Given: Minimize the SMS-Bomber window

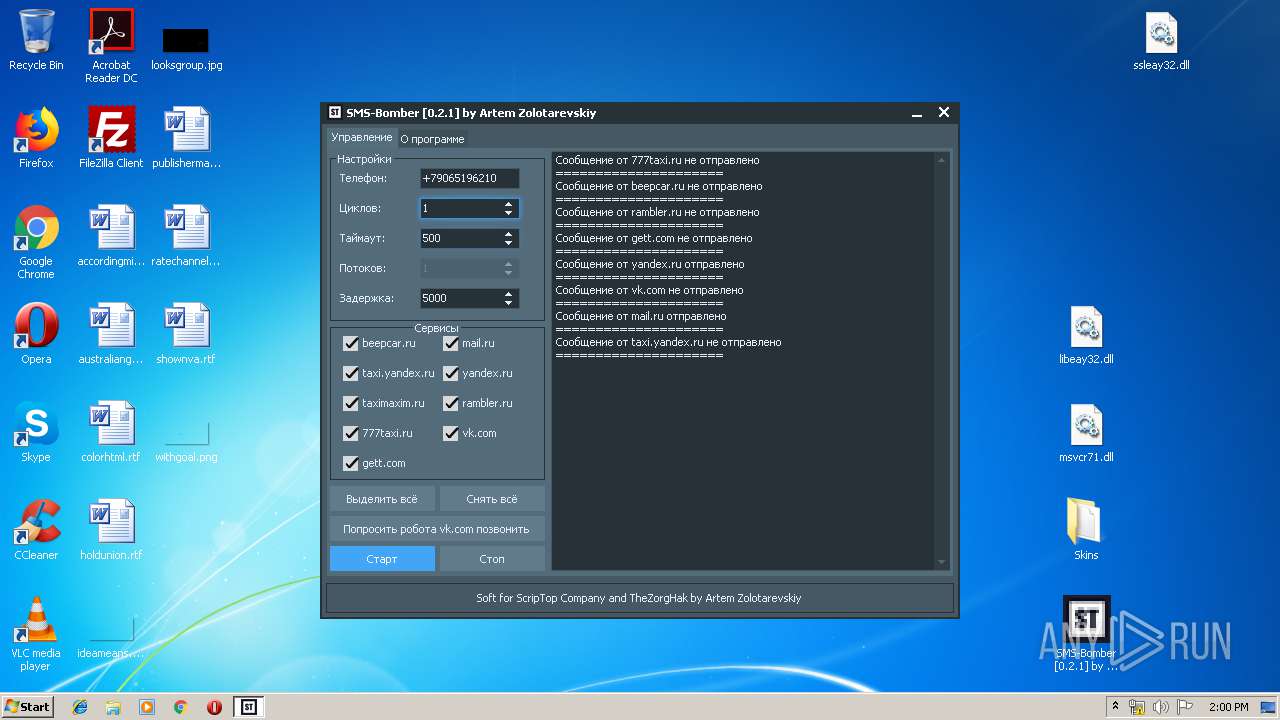Looking at the screenshot, I should coord(917,113).
